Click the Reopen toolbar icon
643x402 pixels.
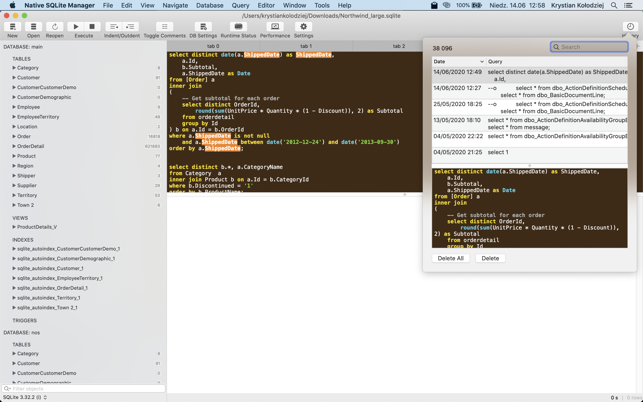point(55,28)
